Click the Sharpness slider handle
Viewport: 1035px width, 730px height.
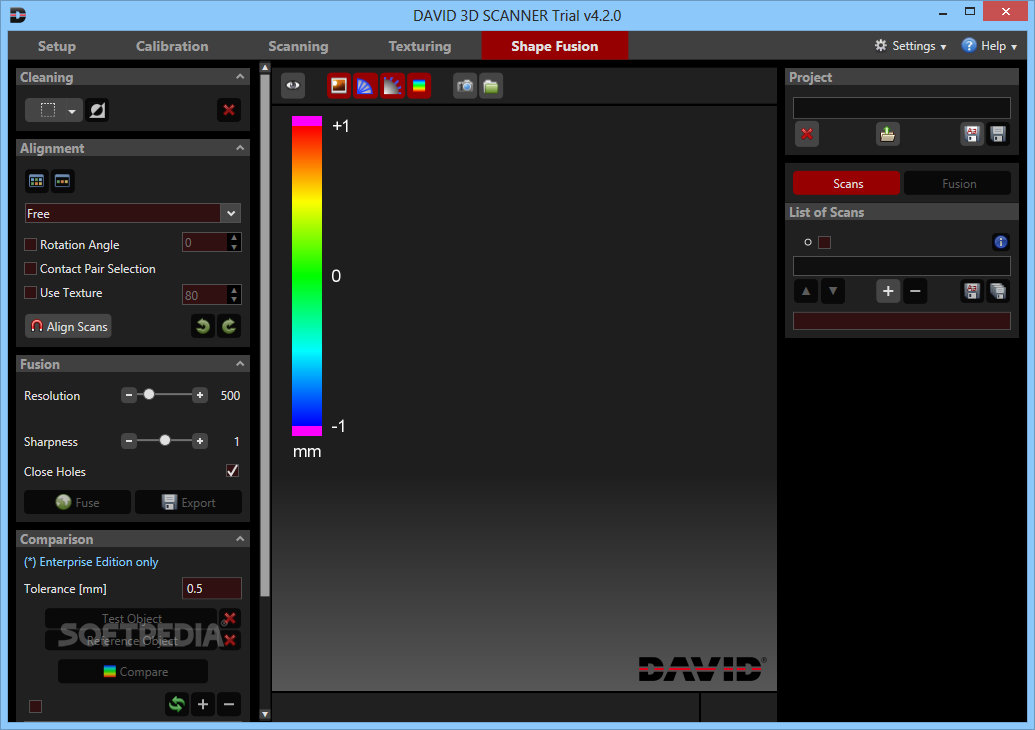coord(165,440)
